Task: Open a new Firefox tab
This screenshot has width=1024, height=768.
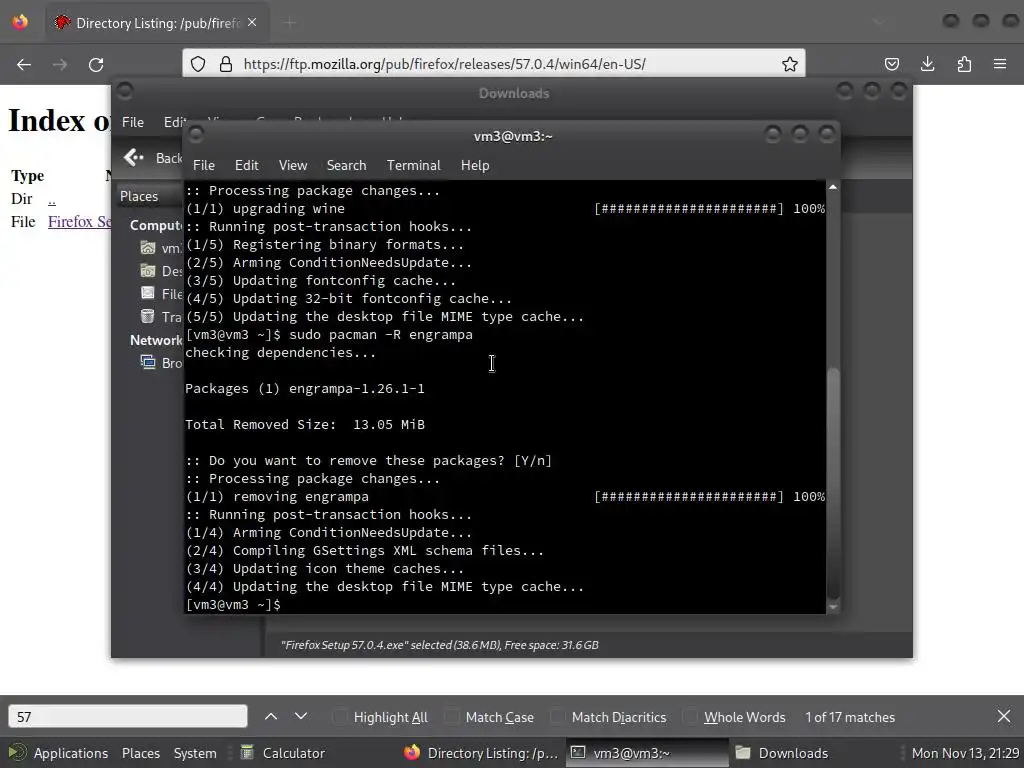Action: [290, 23]
